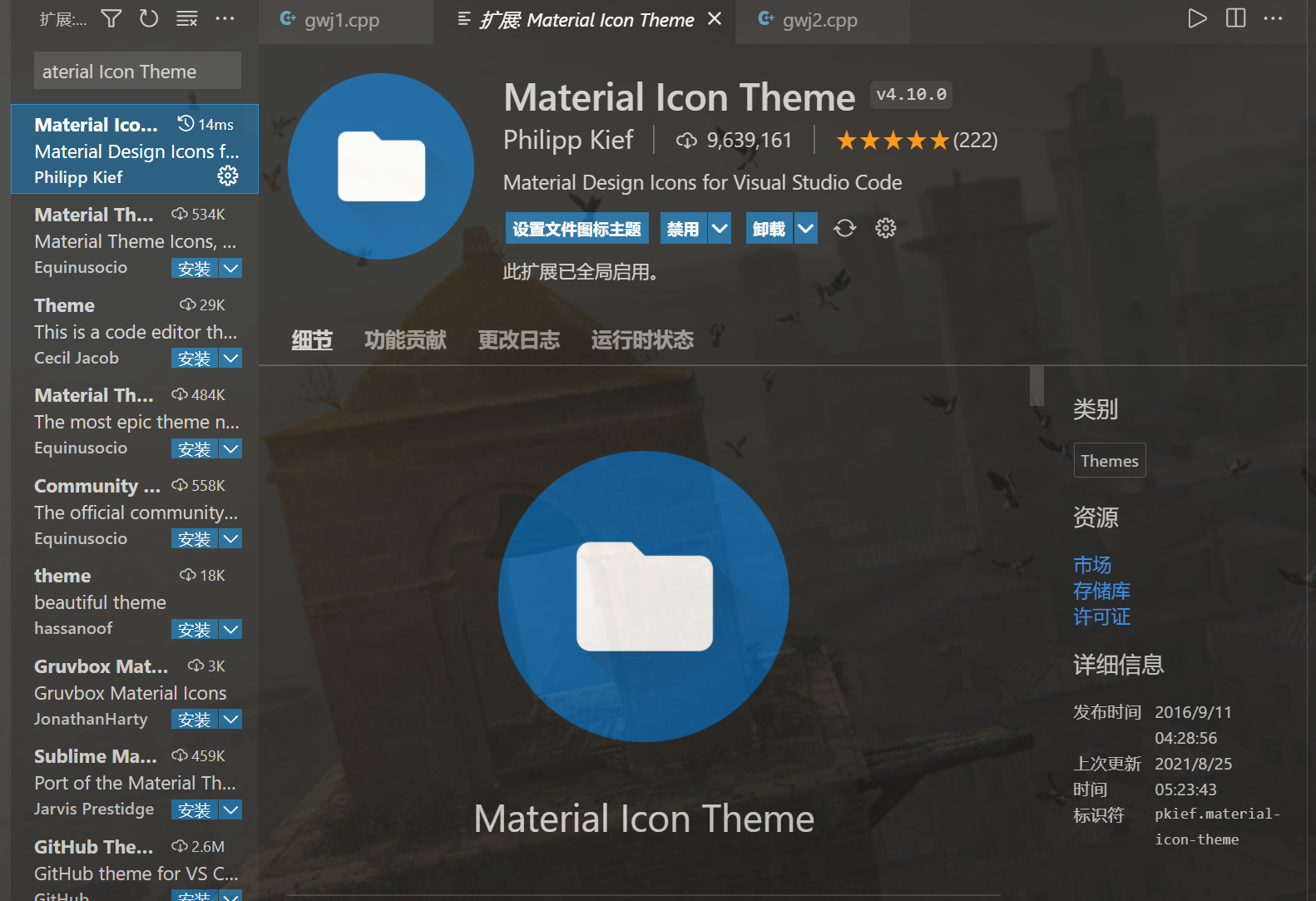Open editor more actions ellipsis
Viewport: 1316px width, 901px height.
pyautogui.click(x=1273, y=18)
